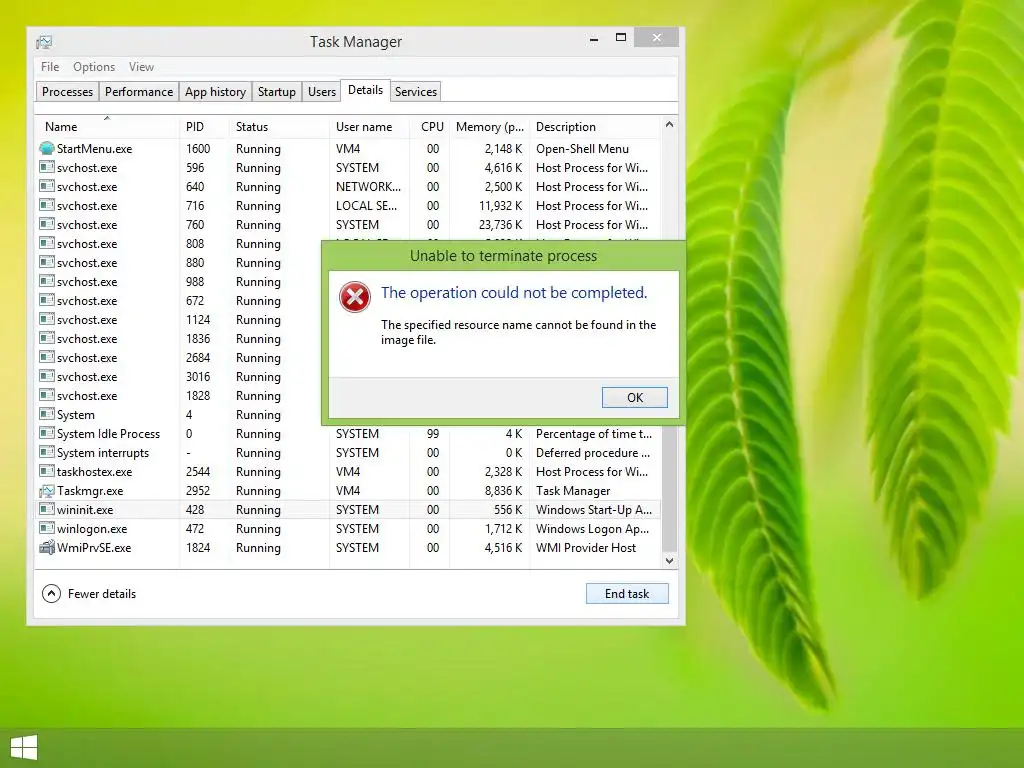Click the Windows Logon Ap... description

pyautogui.click(x=592, y=528)
